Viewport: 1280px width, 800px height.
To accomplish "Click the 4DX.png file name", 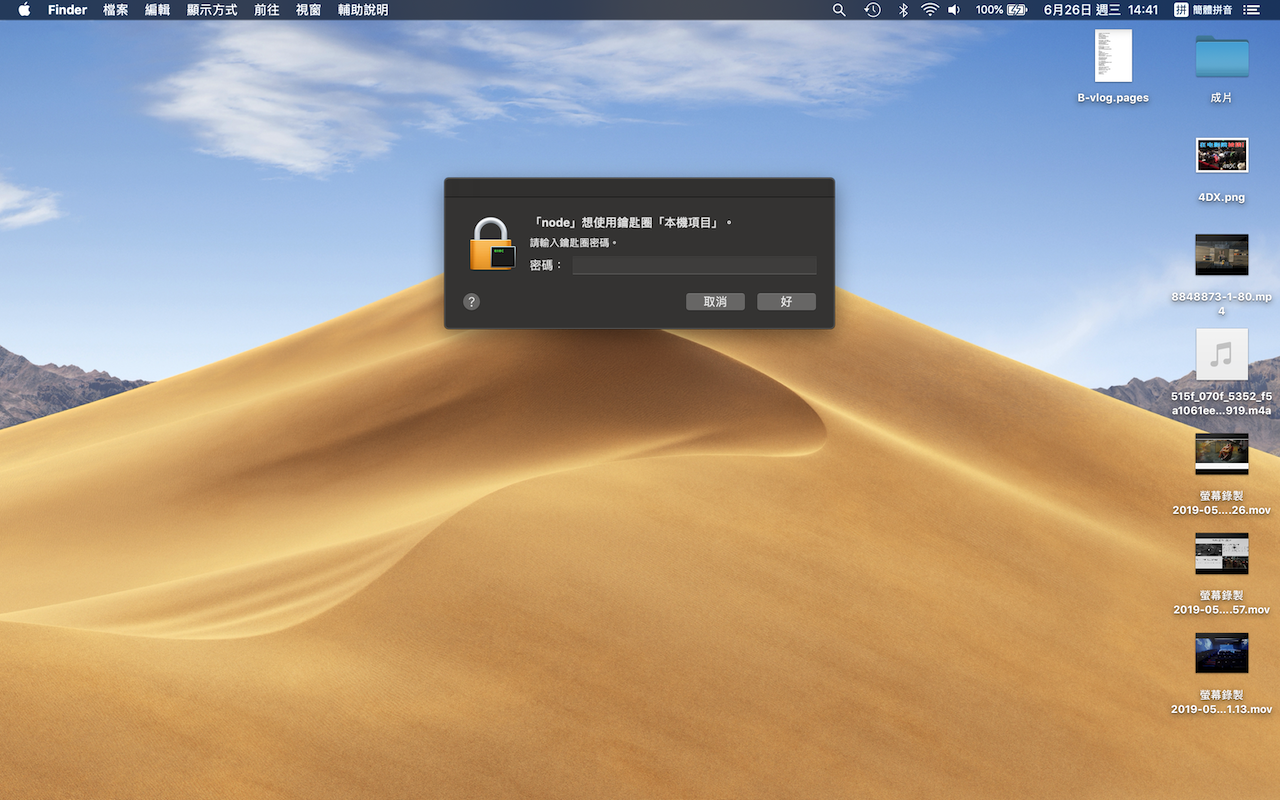I will pyautogui.click(x=1222, y=197).
